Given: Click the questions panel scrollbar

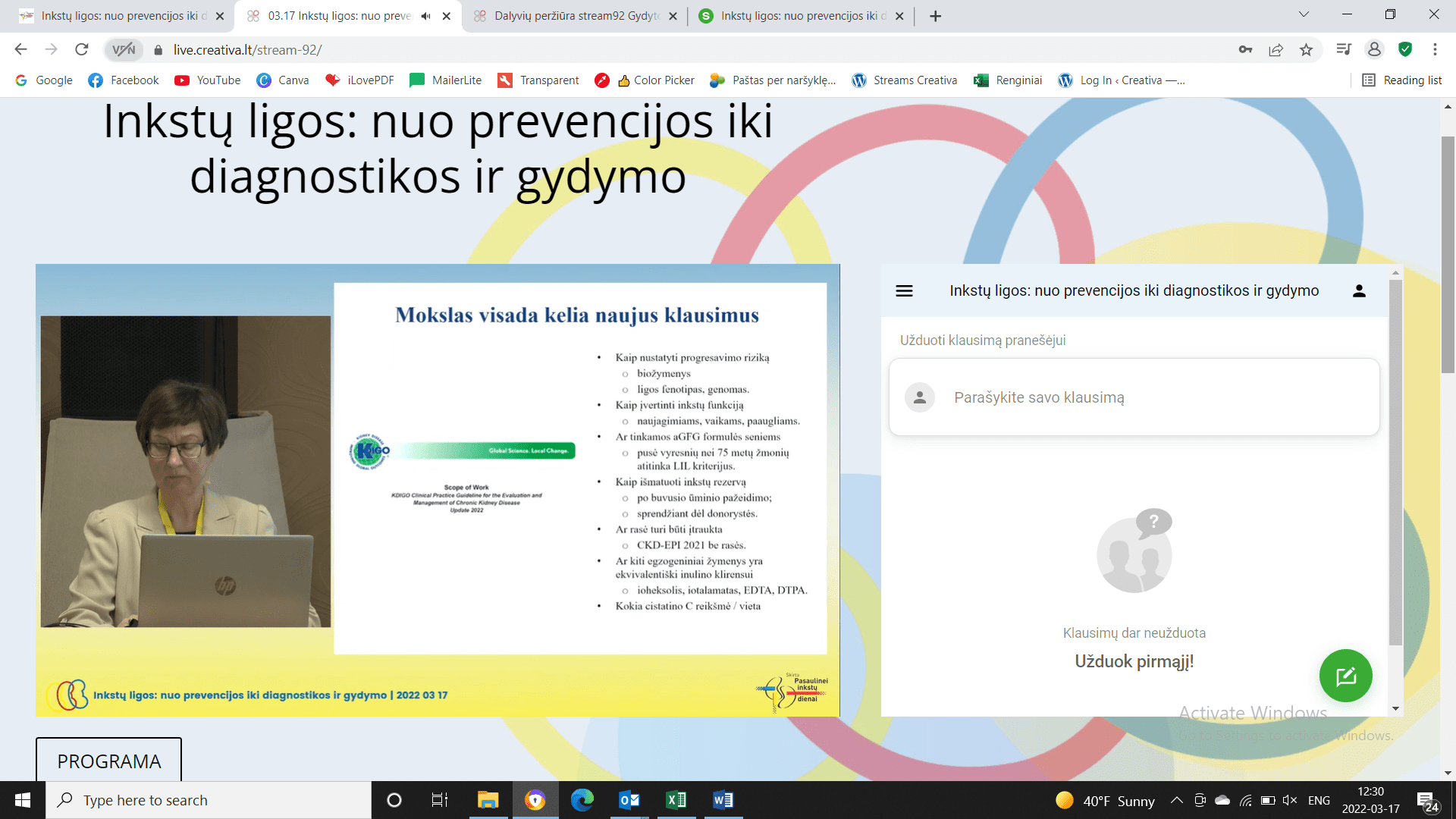Looking at the screenshot, I should [x=1395, y=463].
